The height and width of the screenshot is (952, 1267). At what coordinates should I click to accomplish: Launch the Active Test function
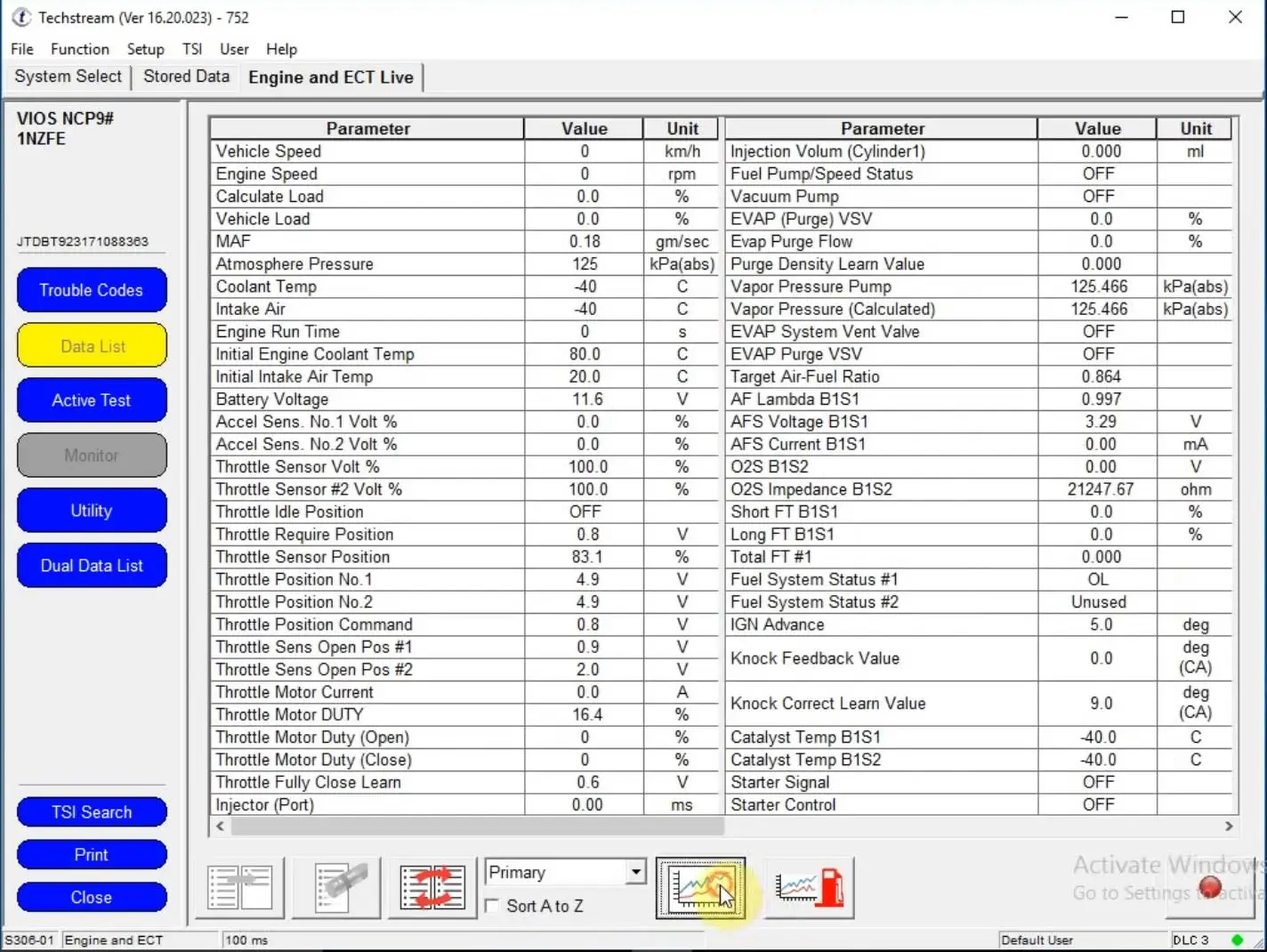tap(92, 400)
